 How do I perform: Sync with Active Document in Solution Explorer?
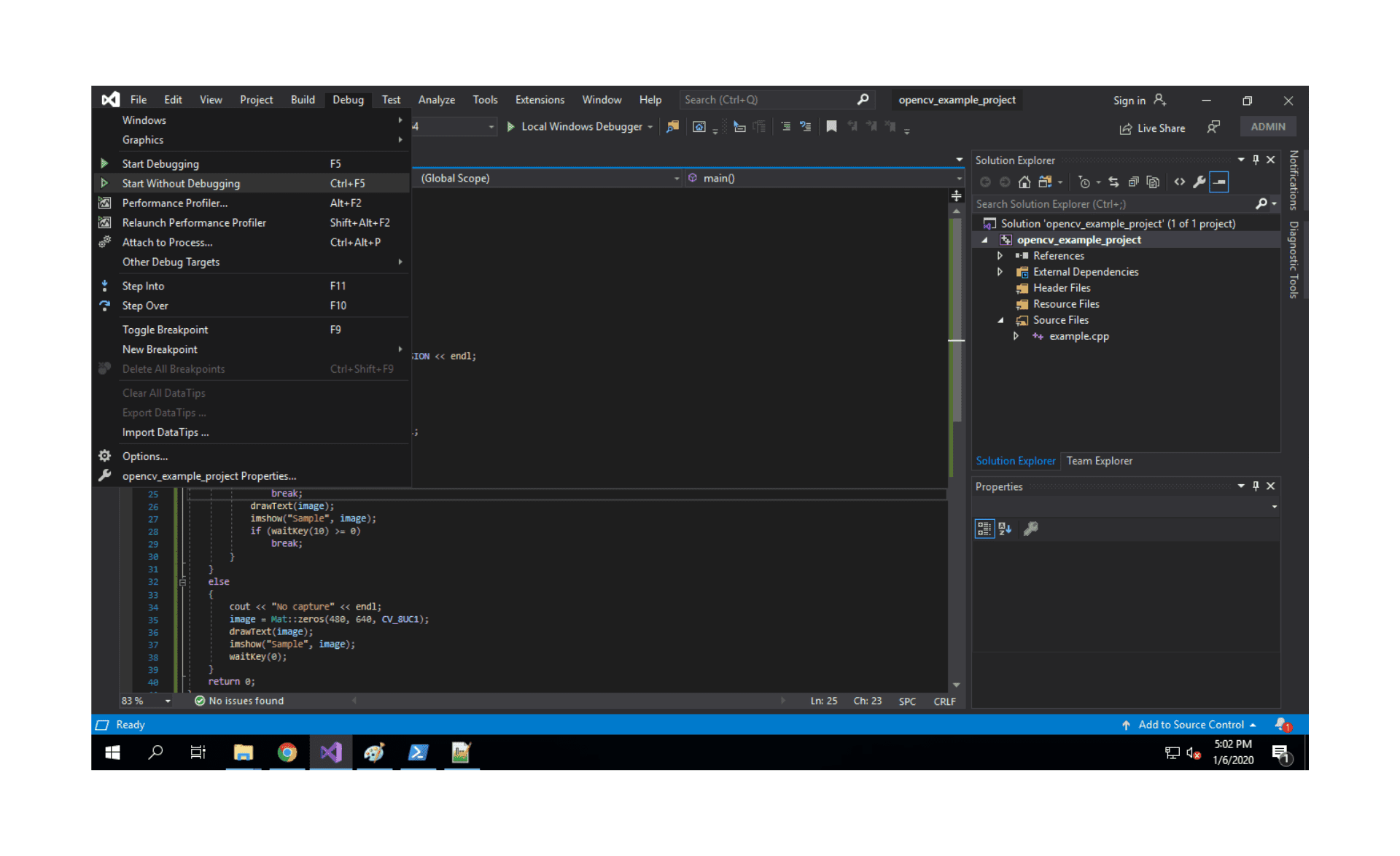tap(1113, 182)
